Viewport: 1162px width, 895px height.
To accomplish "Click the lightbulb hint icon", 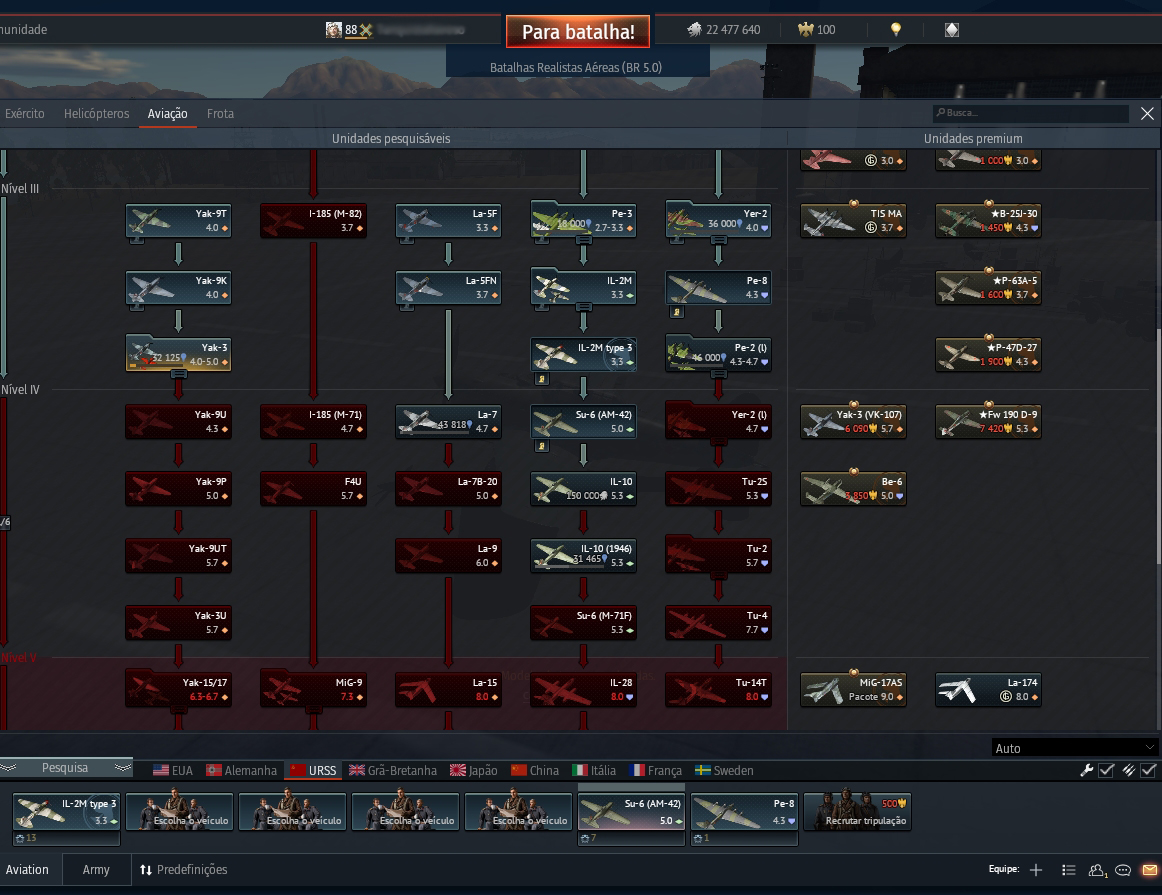I will pyautogui.click(x=896, y=30).
